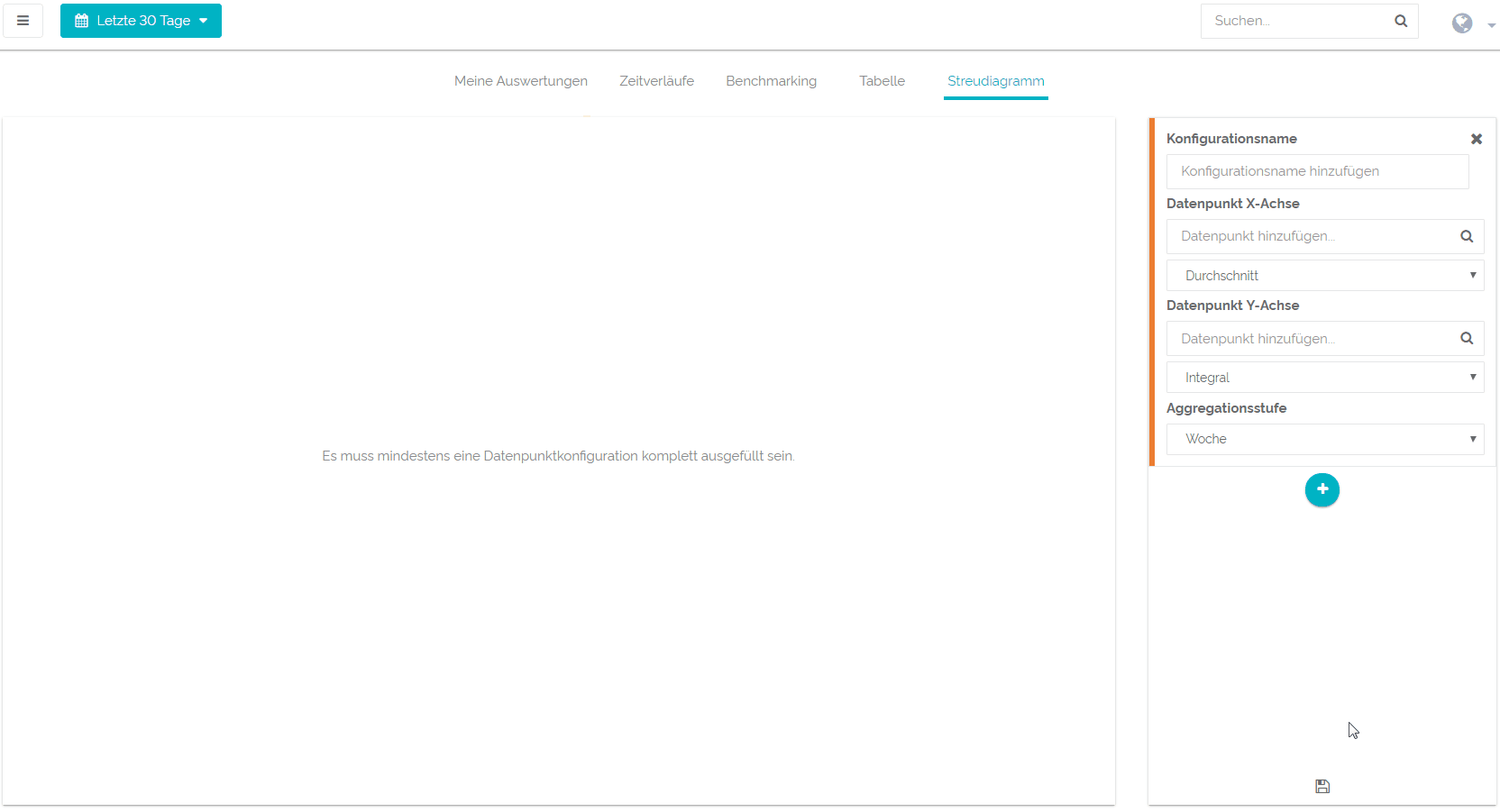Switch to Zeitverläufe tab

656,81
